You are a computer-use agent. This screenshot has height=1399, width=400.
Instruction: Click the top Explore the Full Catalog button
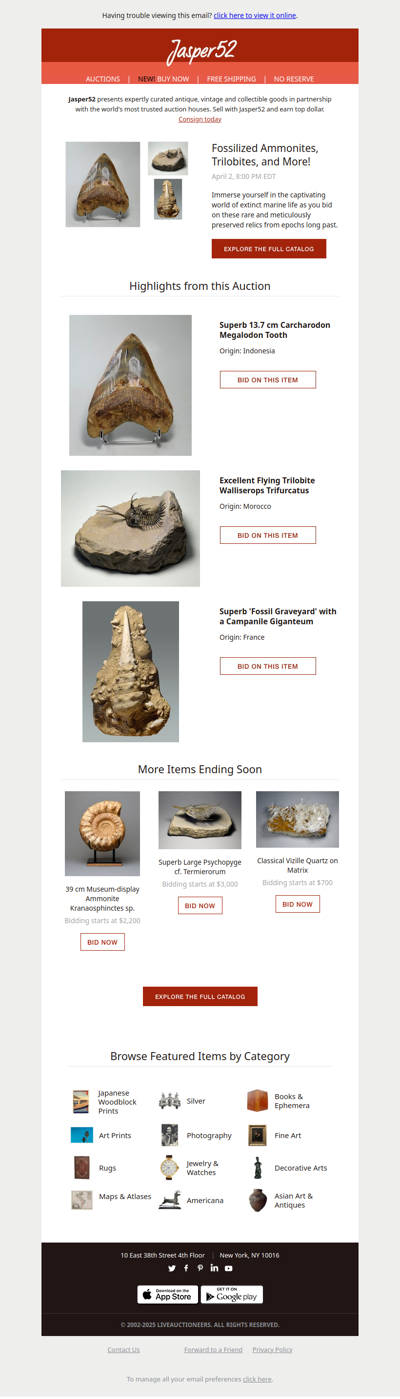tap(269, 249)
